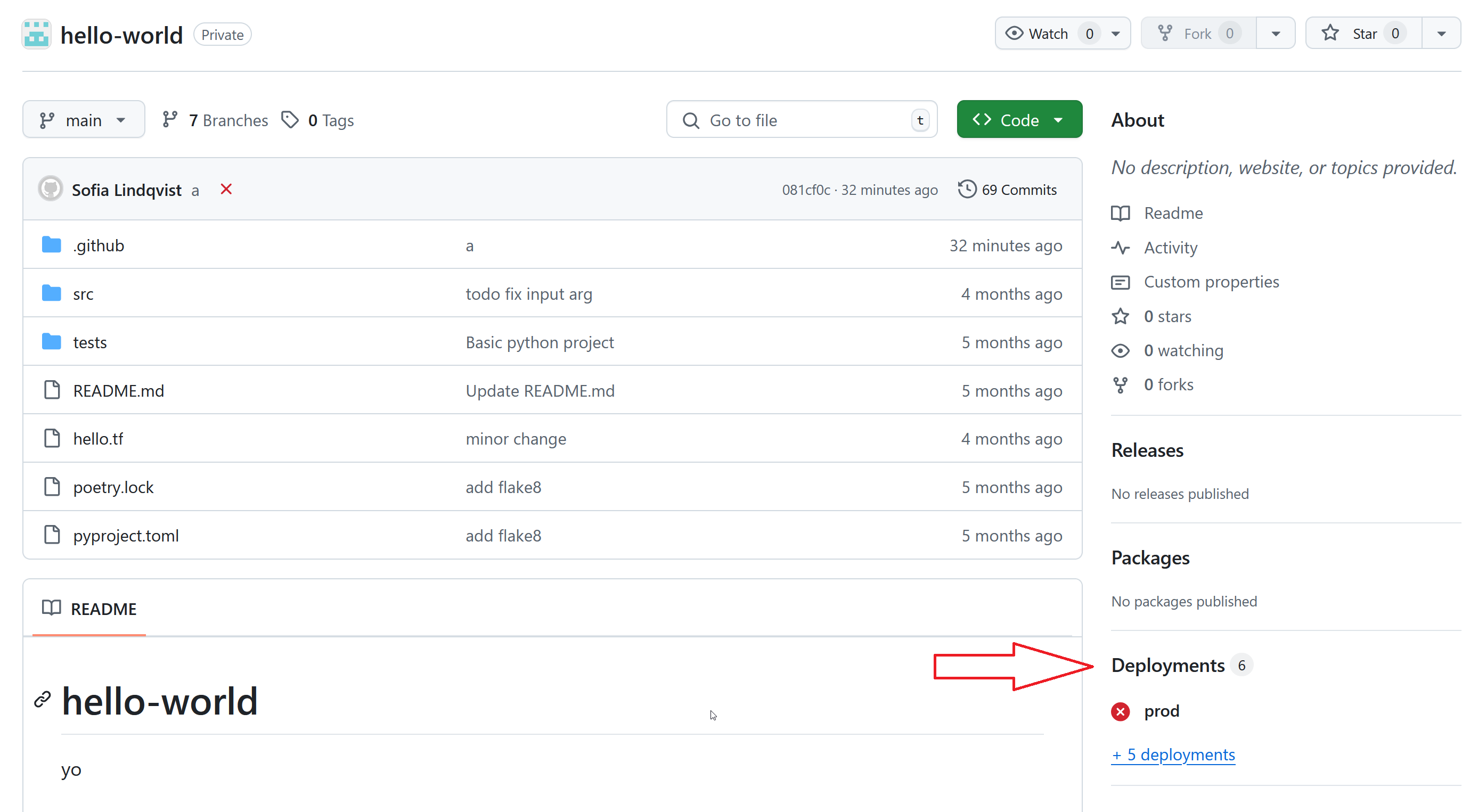Click the README heading anchor link icon

[x=43, y=700]
